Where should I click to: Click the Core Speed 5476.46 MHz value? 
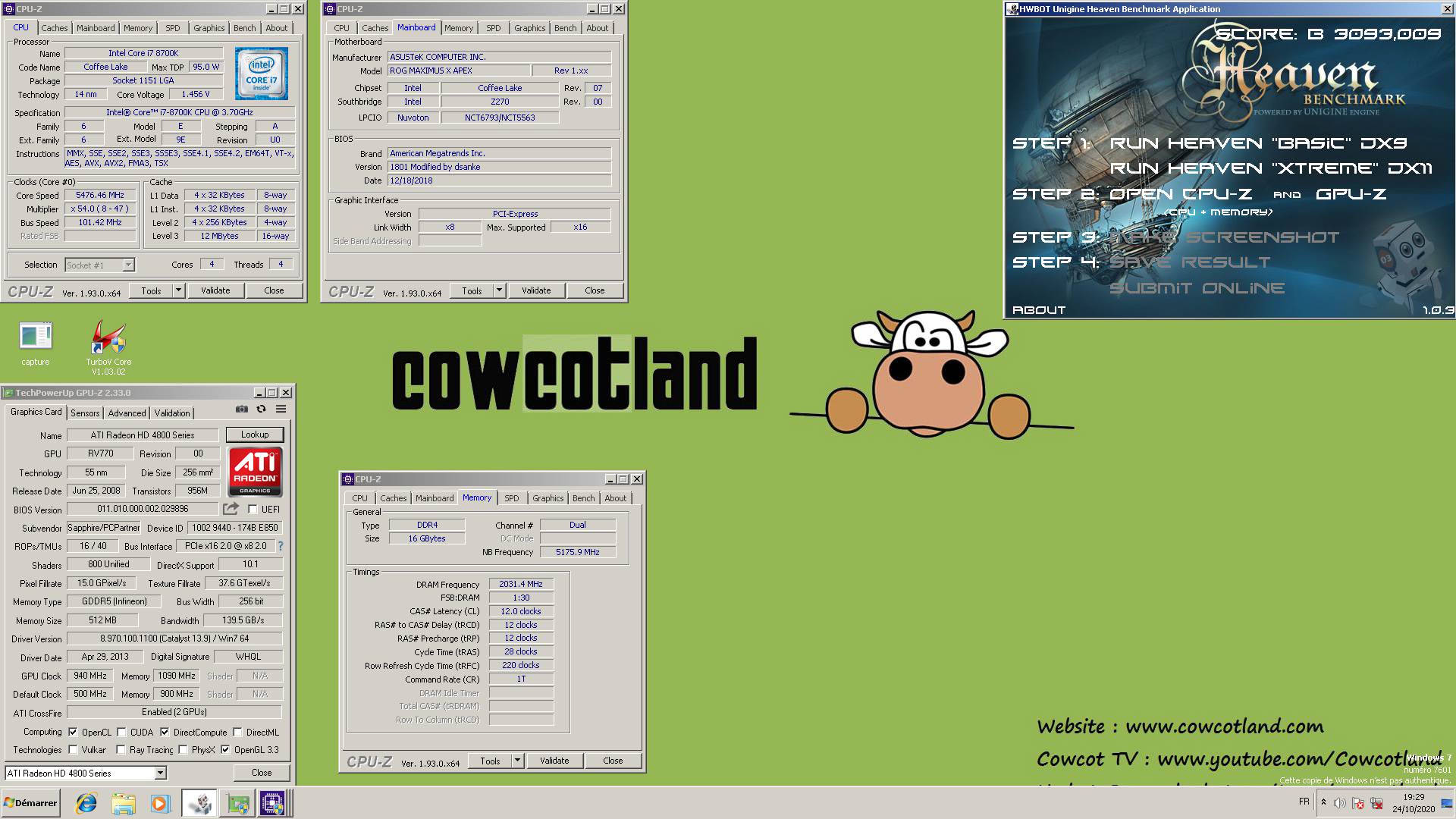(100, 195)
